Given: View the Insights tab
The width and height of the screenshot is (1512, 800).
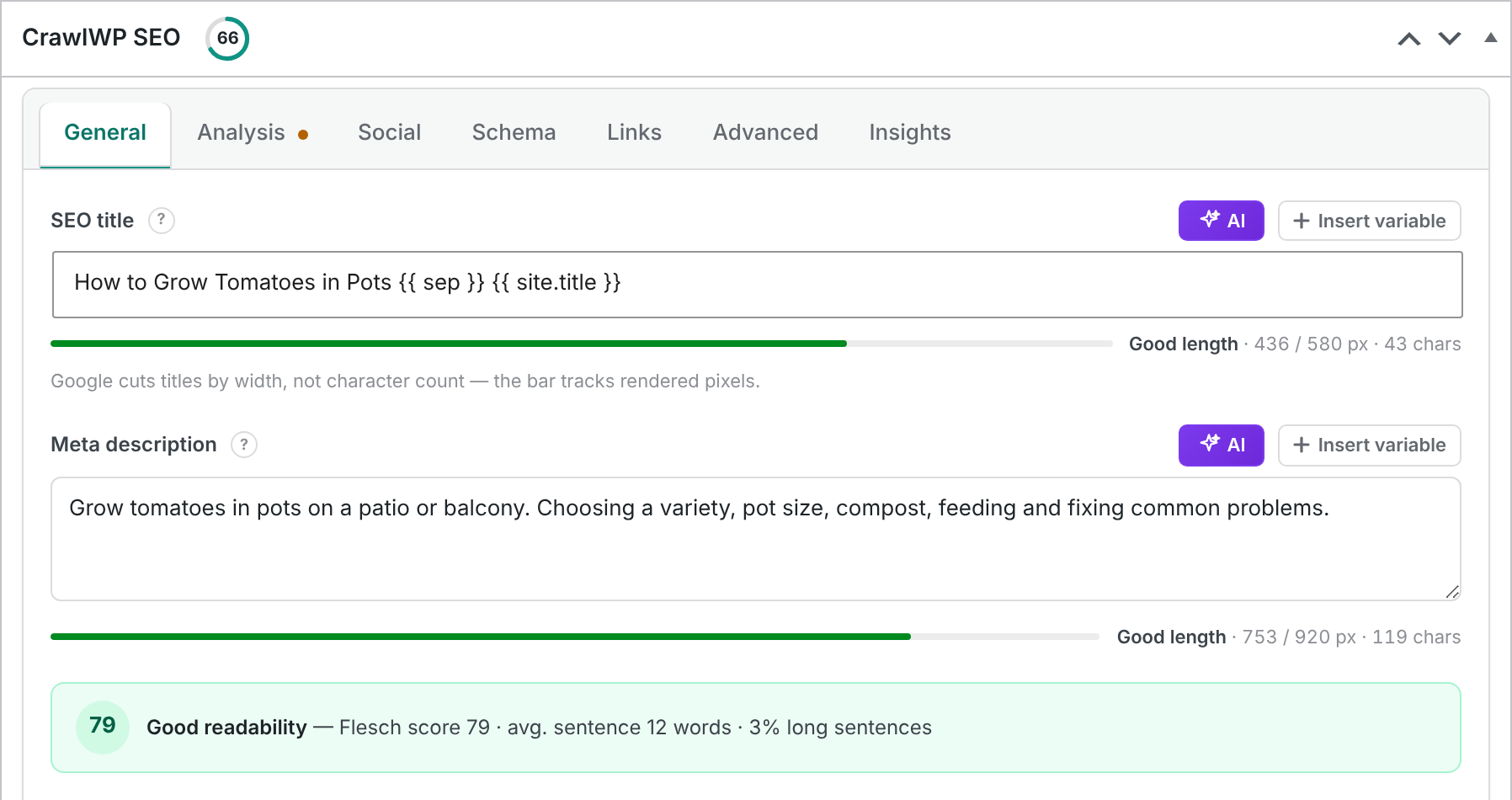Looking at the screenshot, I should [910, 133].
